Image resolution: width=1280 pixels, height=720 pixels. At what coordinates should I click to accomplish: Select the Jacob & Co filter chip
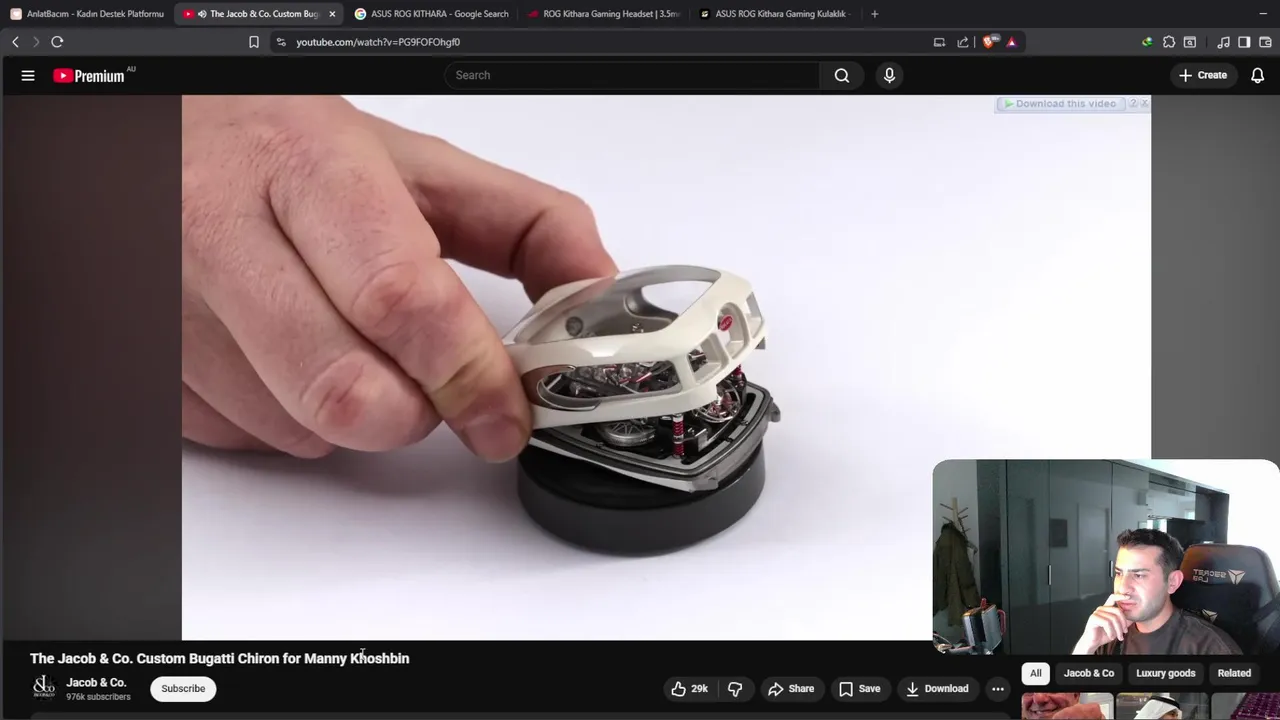point(1089,673)
